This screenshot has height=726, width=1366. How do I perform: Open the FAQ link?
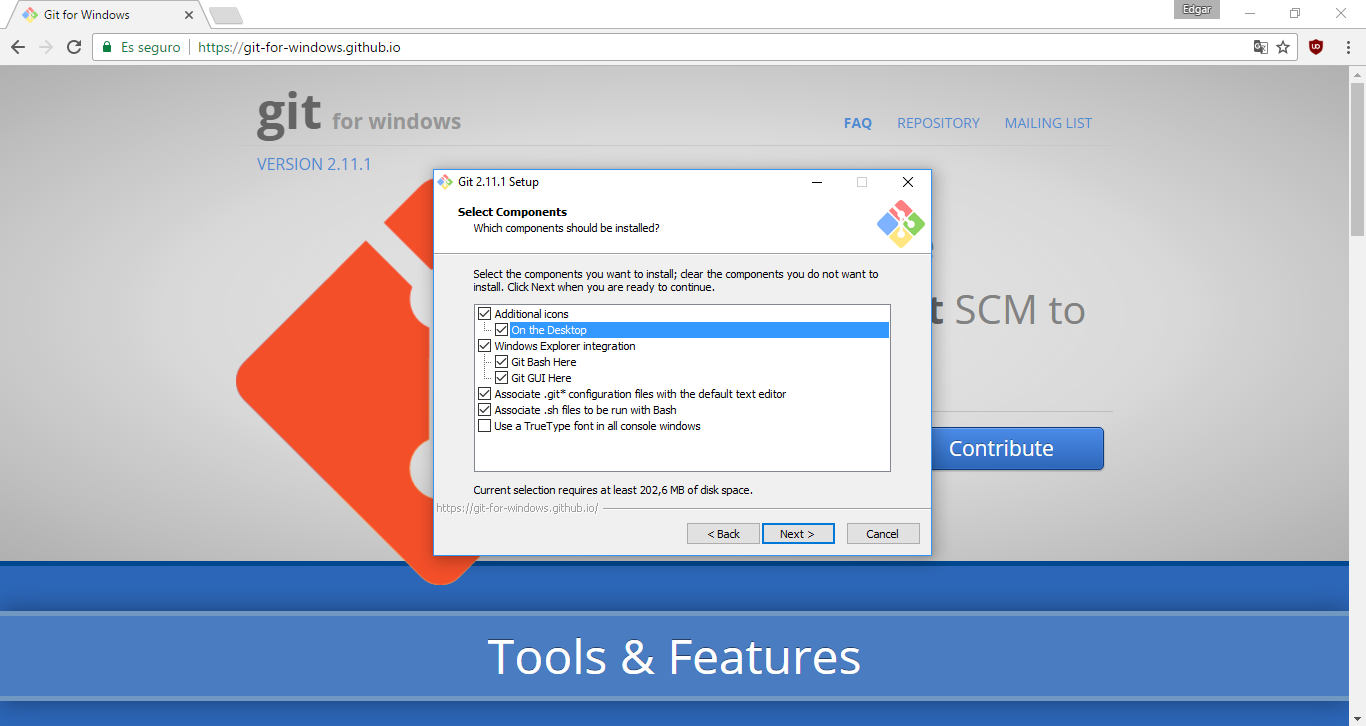tap(858, 123)
